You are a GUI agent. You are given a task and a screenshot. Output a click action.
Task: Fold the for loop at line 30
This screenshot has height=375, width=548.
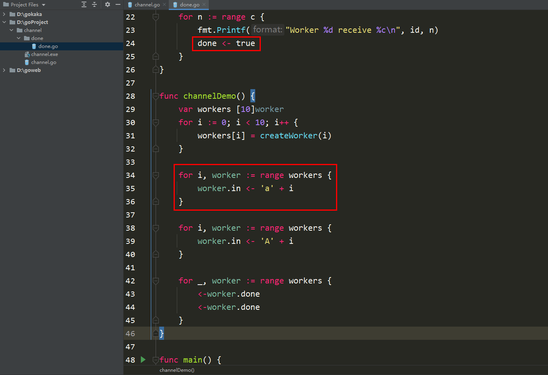[156, 122]
